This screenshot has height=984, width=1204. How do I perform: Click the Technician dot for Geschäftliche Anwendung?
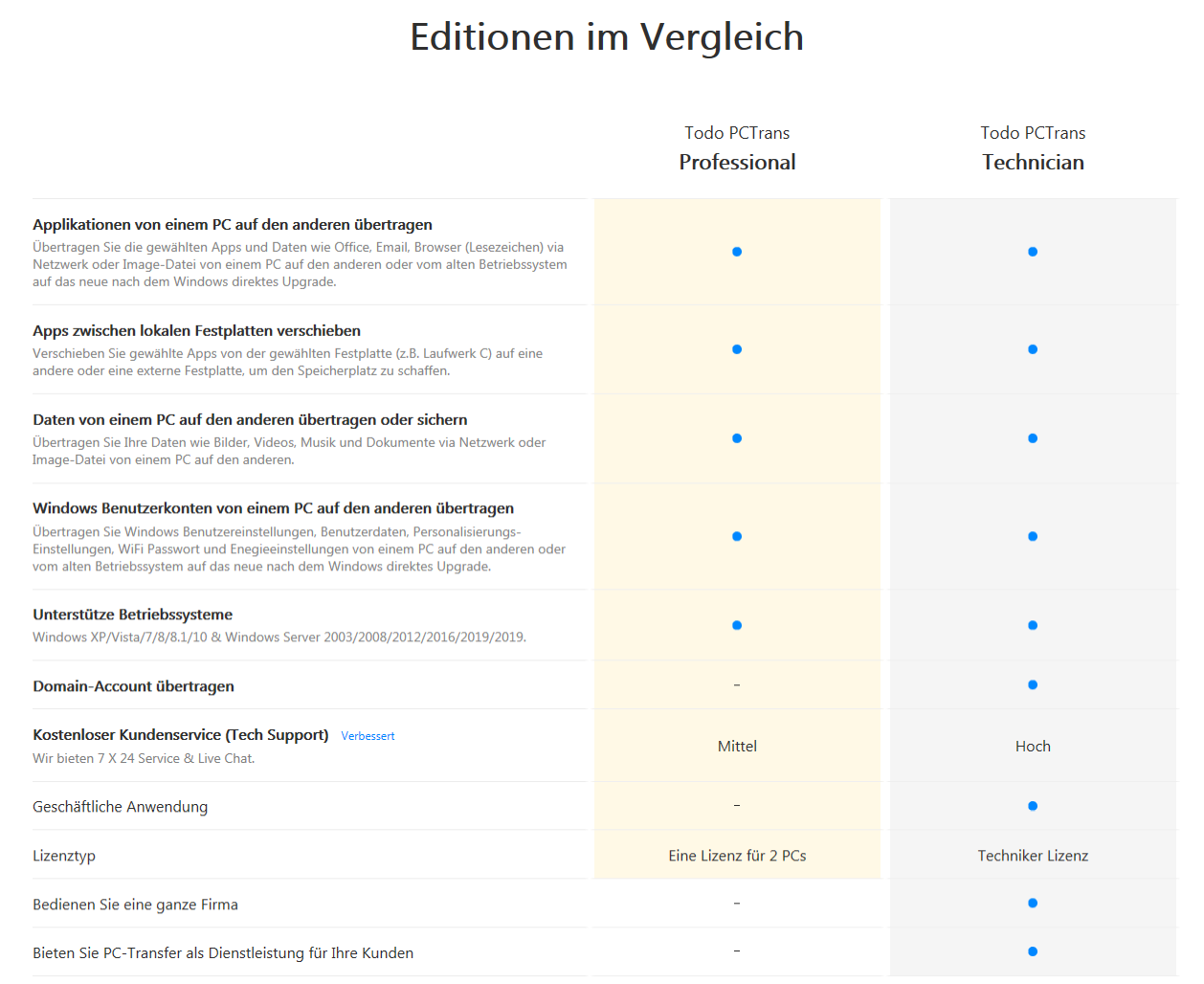tap(1033, 806)
